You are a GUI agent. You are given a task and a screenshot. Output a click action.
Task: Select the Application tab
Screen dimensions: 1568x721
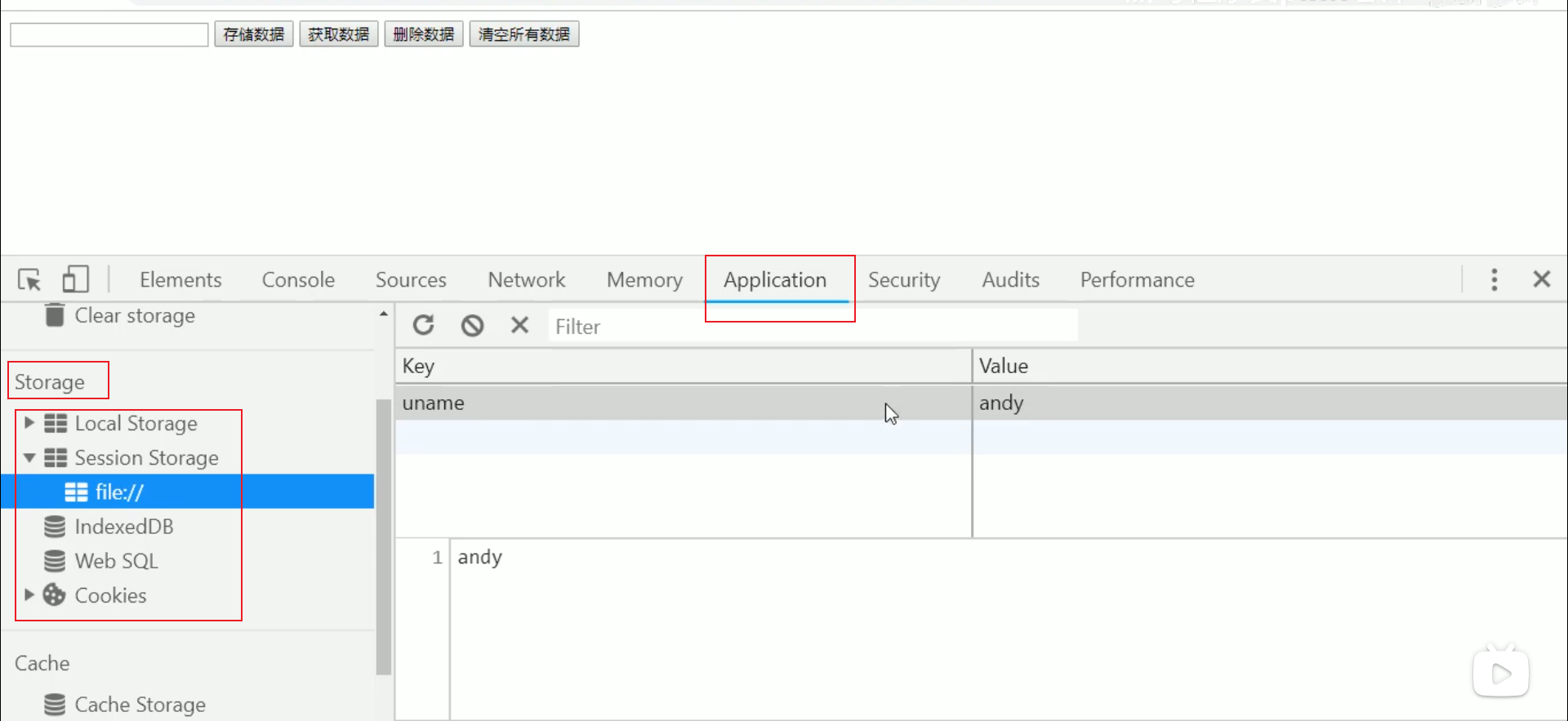775,280
